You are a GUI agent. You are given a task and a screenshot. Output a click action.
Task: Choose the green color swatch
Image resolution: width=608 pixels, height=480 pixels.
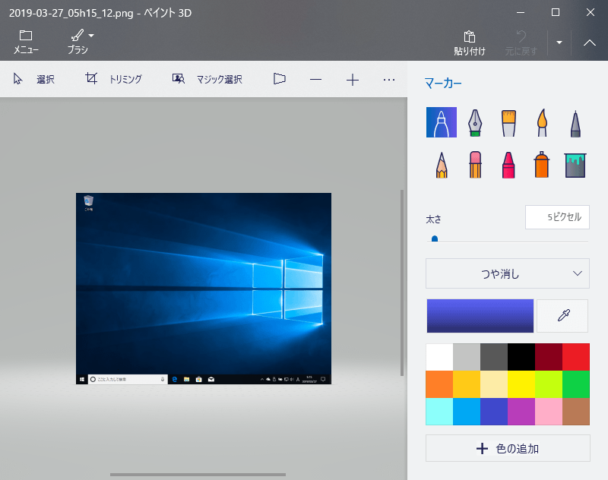(x=576, y=384)
